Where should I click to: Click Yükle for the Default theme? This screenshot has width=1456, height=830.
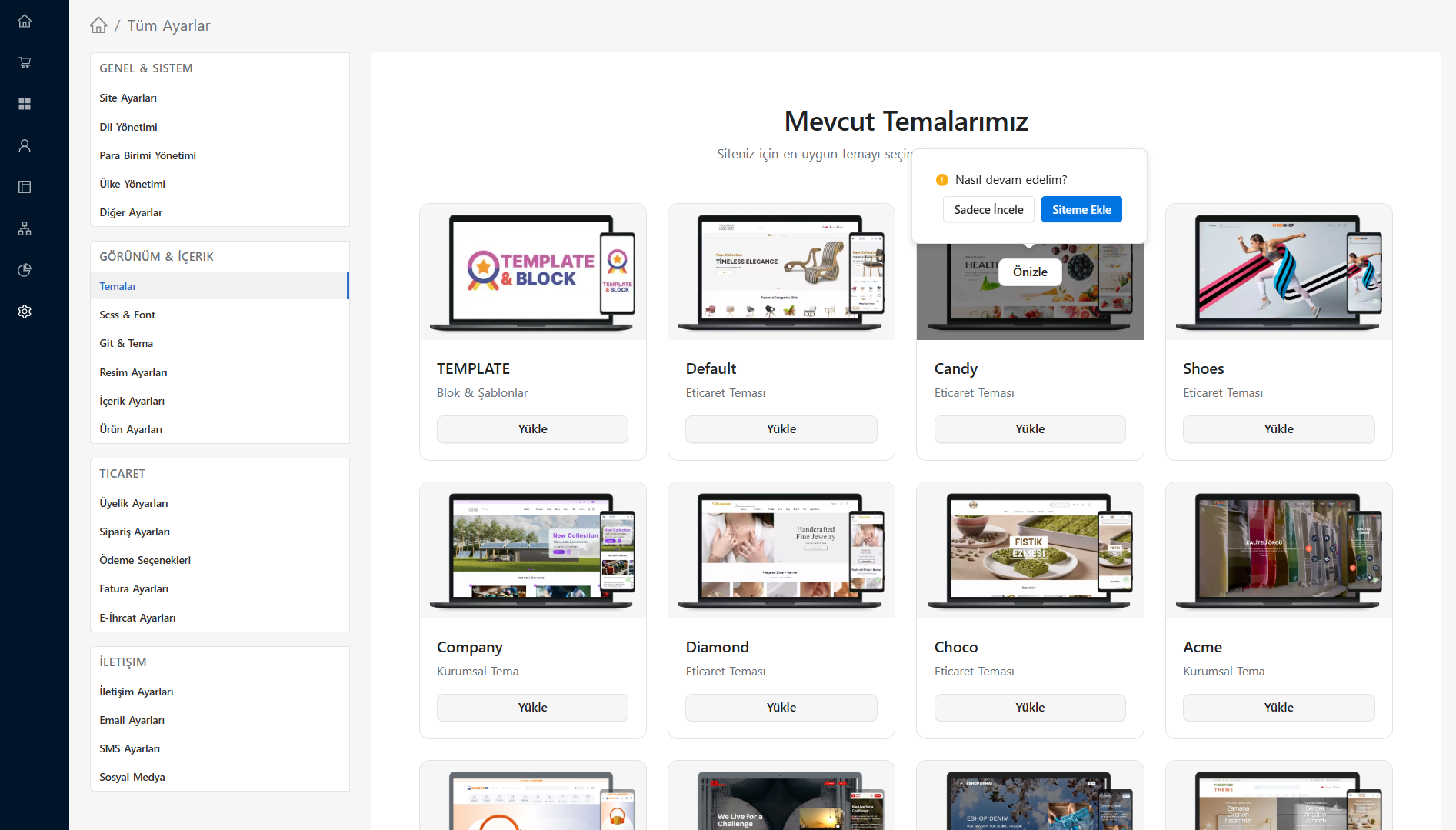(781, 429)
